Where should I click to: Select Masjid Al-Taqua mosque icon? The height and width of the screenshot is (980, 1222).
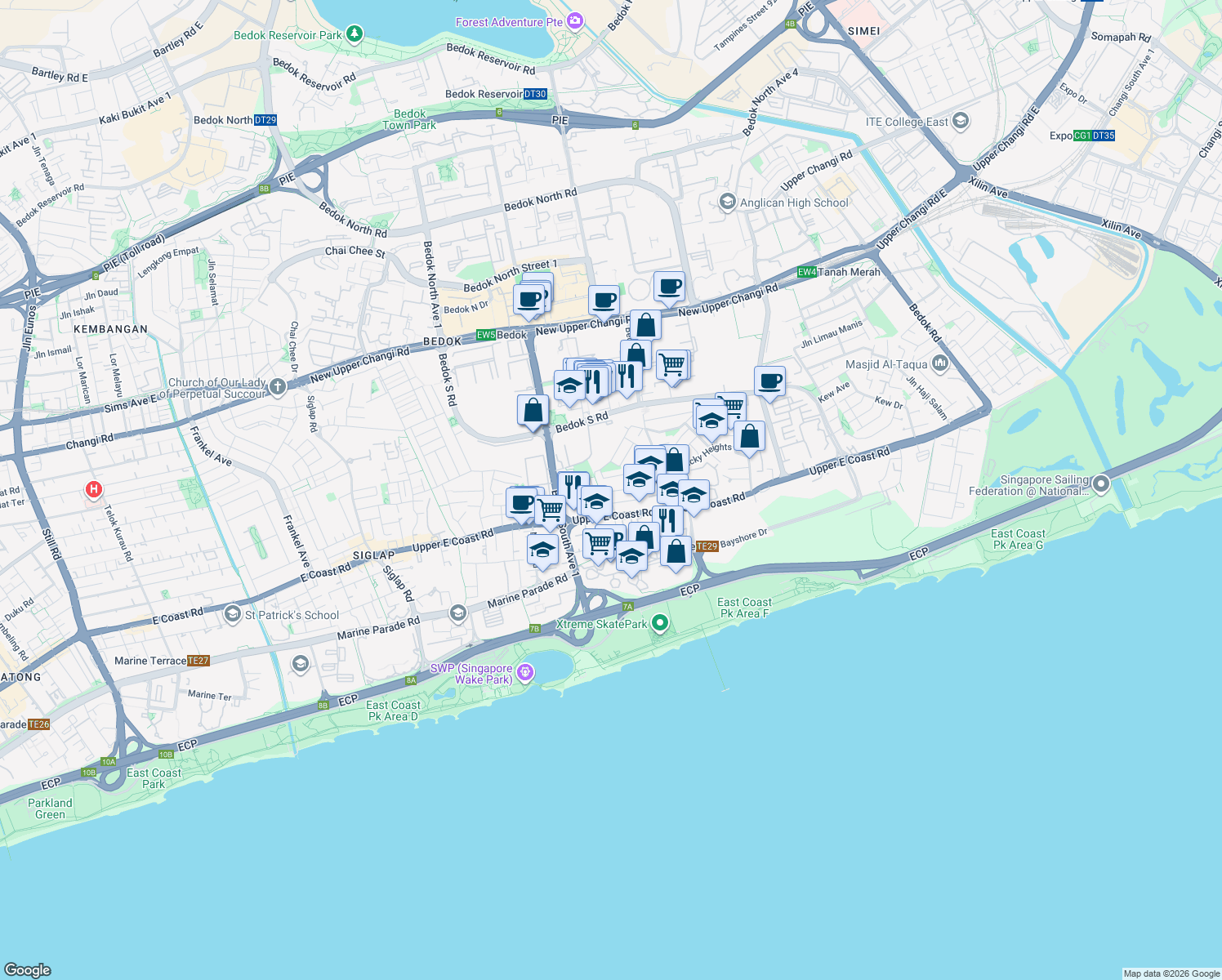[x=939, y=363]
